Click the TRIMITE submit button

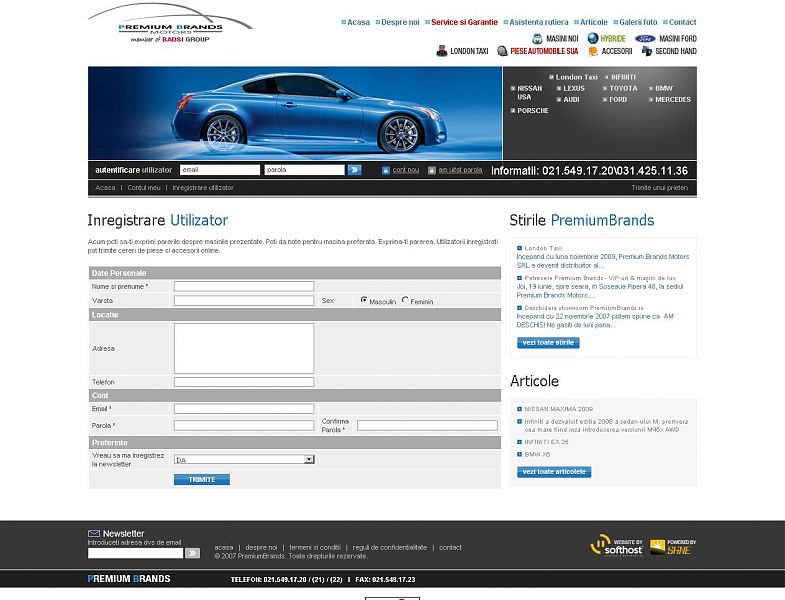202,479
